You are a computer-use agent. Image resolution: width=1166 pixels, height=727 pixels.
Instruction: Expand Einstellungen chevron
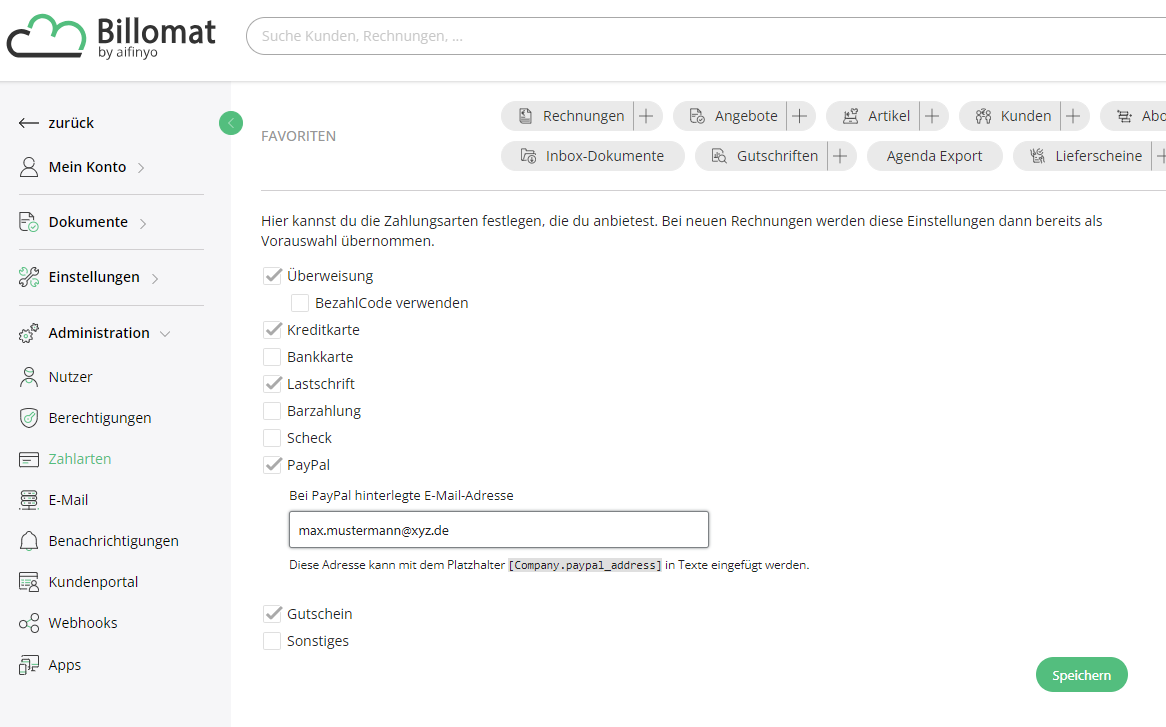pyautogui.click(x=155, y=278)
